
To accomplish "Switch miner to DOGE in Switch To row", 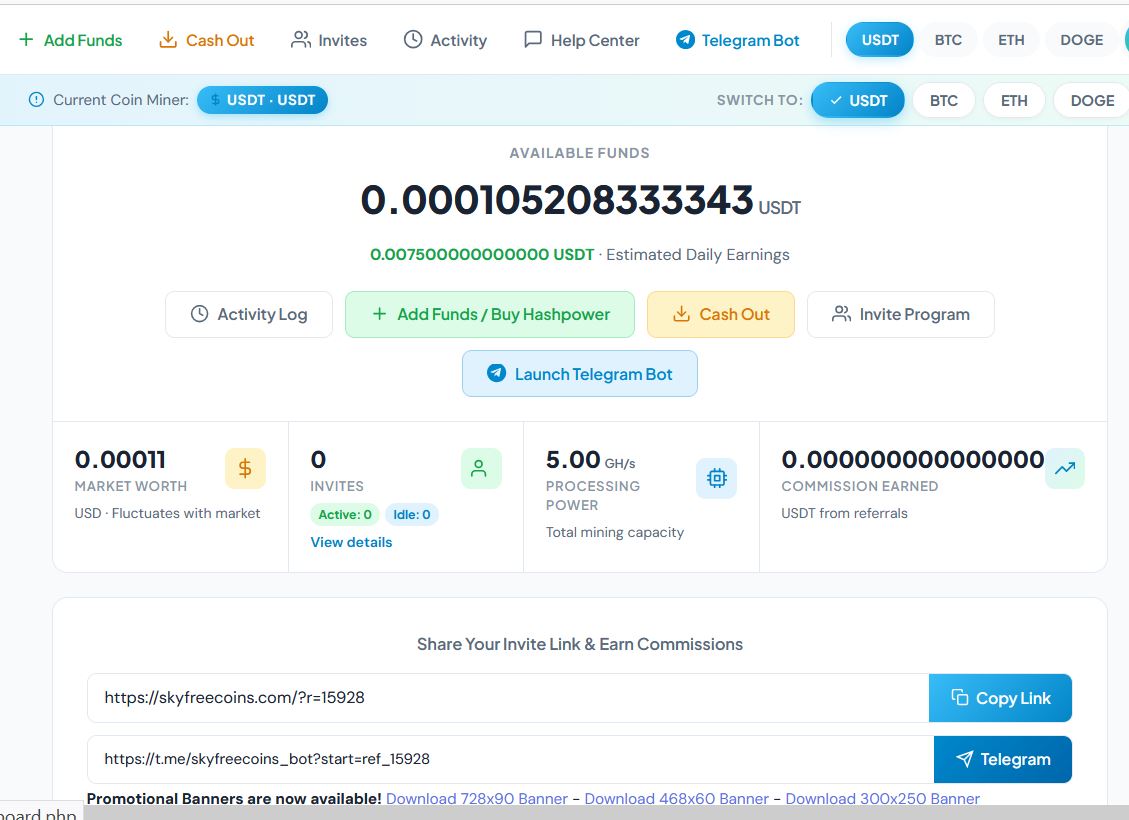I will pos(1091,100).
